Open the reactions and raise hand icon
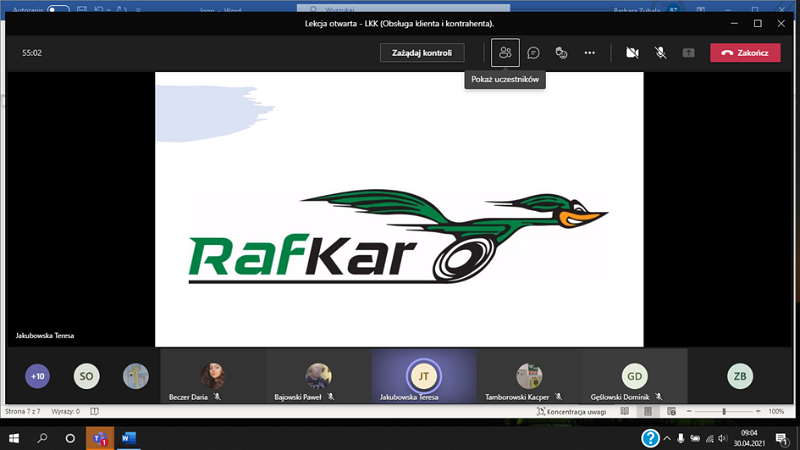 (561, 53)
